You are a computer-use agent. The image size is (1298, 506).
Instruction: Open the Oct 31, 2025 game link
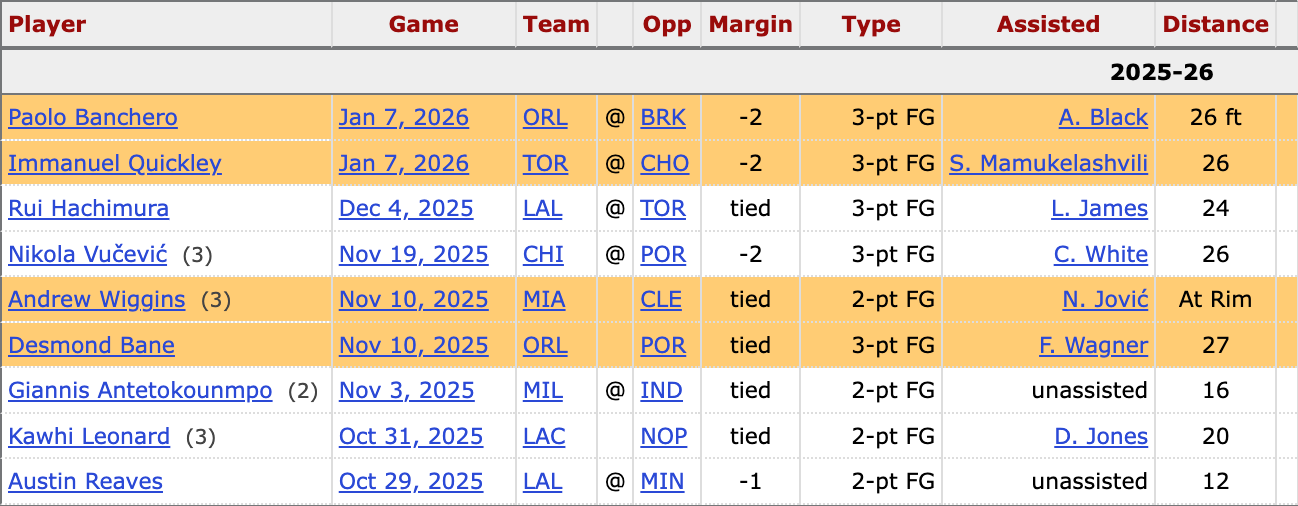click(x=411, y=437)
